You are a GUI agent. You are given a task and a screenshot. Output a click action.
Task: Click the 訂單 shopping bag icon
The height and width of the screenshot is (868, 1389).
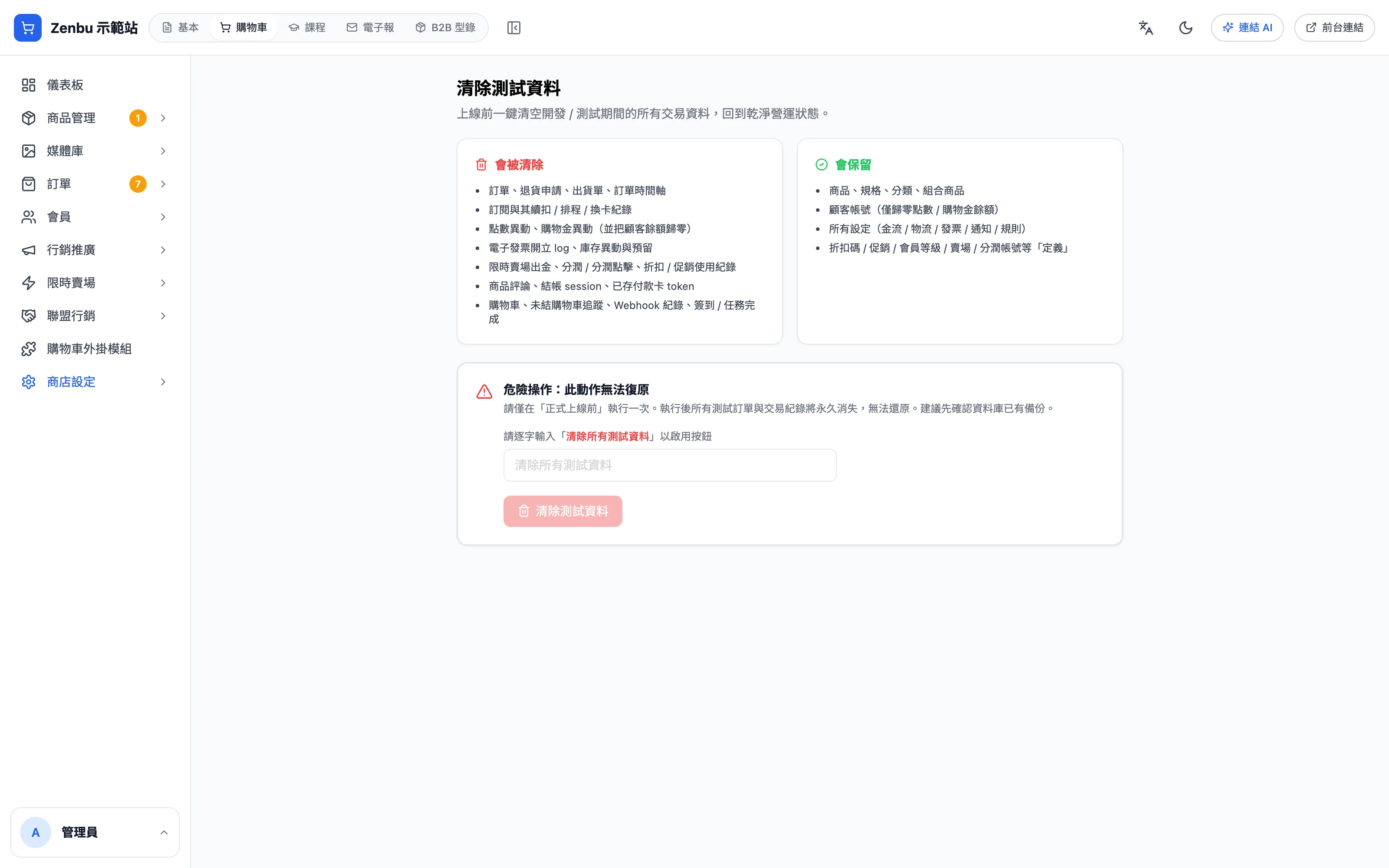29,184
